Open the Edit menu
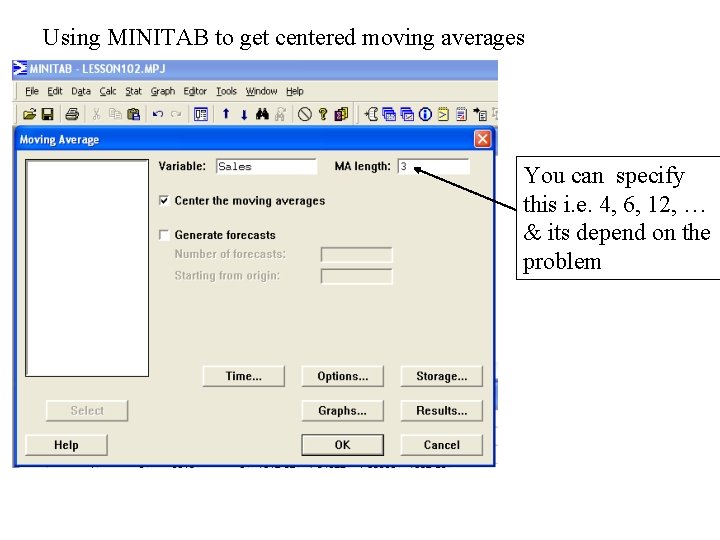This screenshot has height=540, width=720. tap(55, 91)
